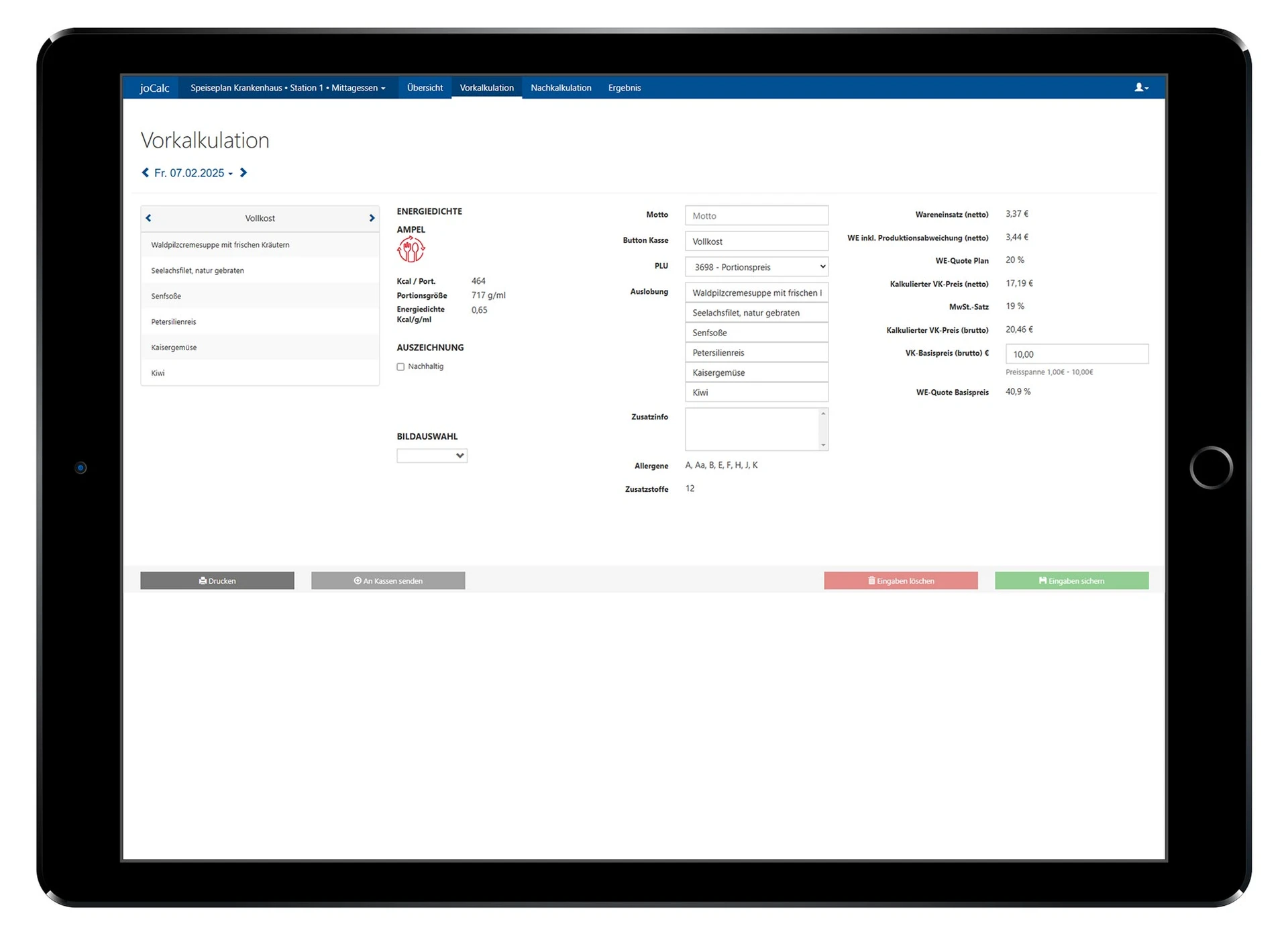Open the Übersicht tab
Screen dimensions: 1288x932
click(425, 88)
